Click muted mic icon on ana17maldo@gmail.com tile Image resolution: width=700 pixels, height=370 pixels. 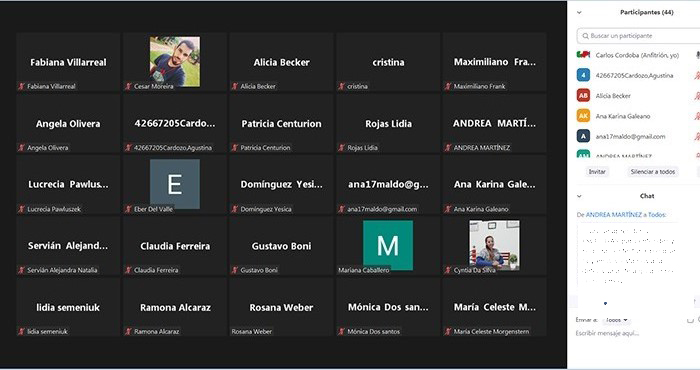pos(342,209)
